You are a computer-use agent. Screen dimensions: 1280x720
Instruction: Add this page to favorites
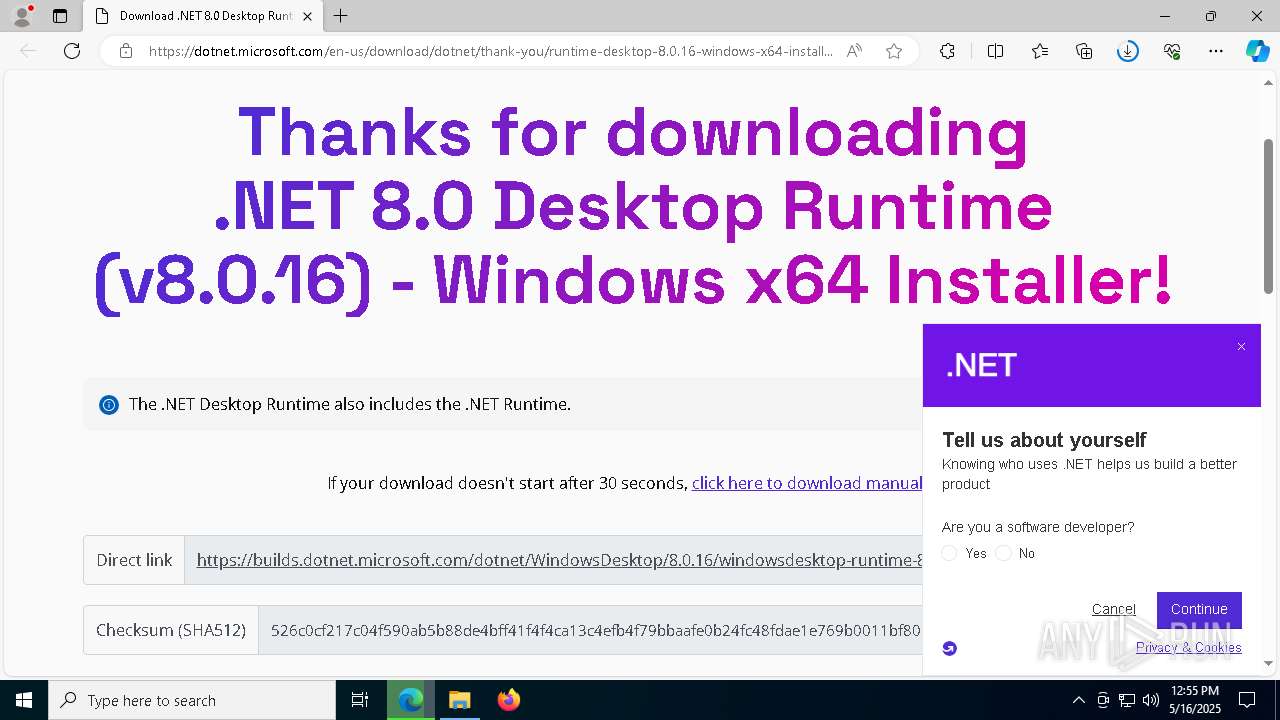point(894,51)
